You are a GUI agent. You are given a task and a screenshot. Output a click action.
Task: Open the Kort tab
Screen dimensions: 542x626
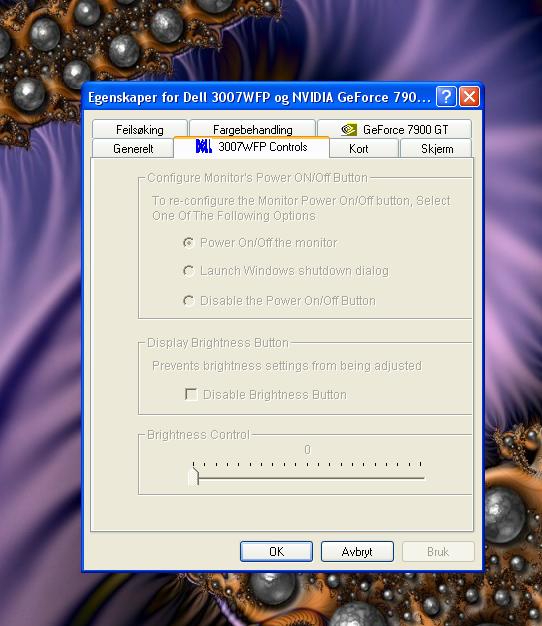click(x=364, y=149)
